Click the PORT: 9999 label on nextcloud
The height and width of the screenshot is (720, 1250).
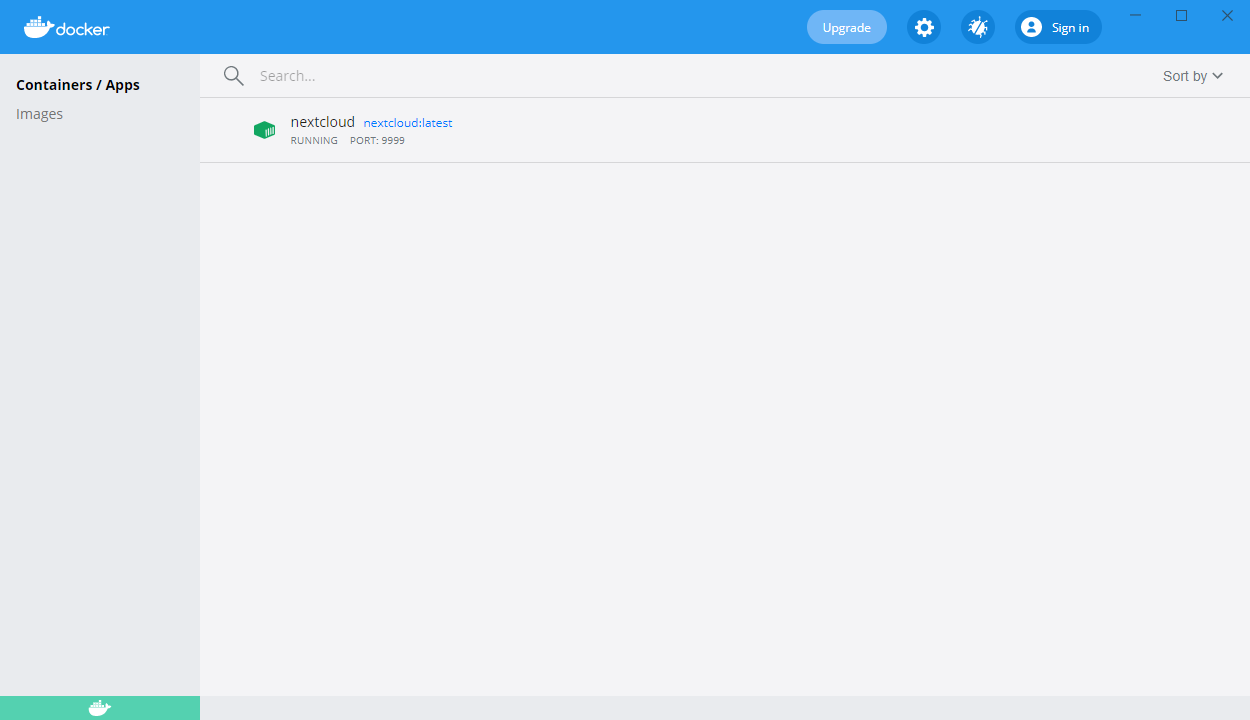point(377,140)
